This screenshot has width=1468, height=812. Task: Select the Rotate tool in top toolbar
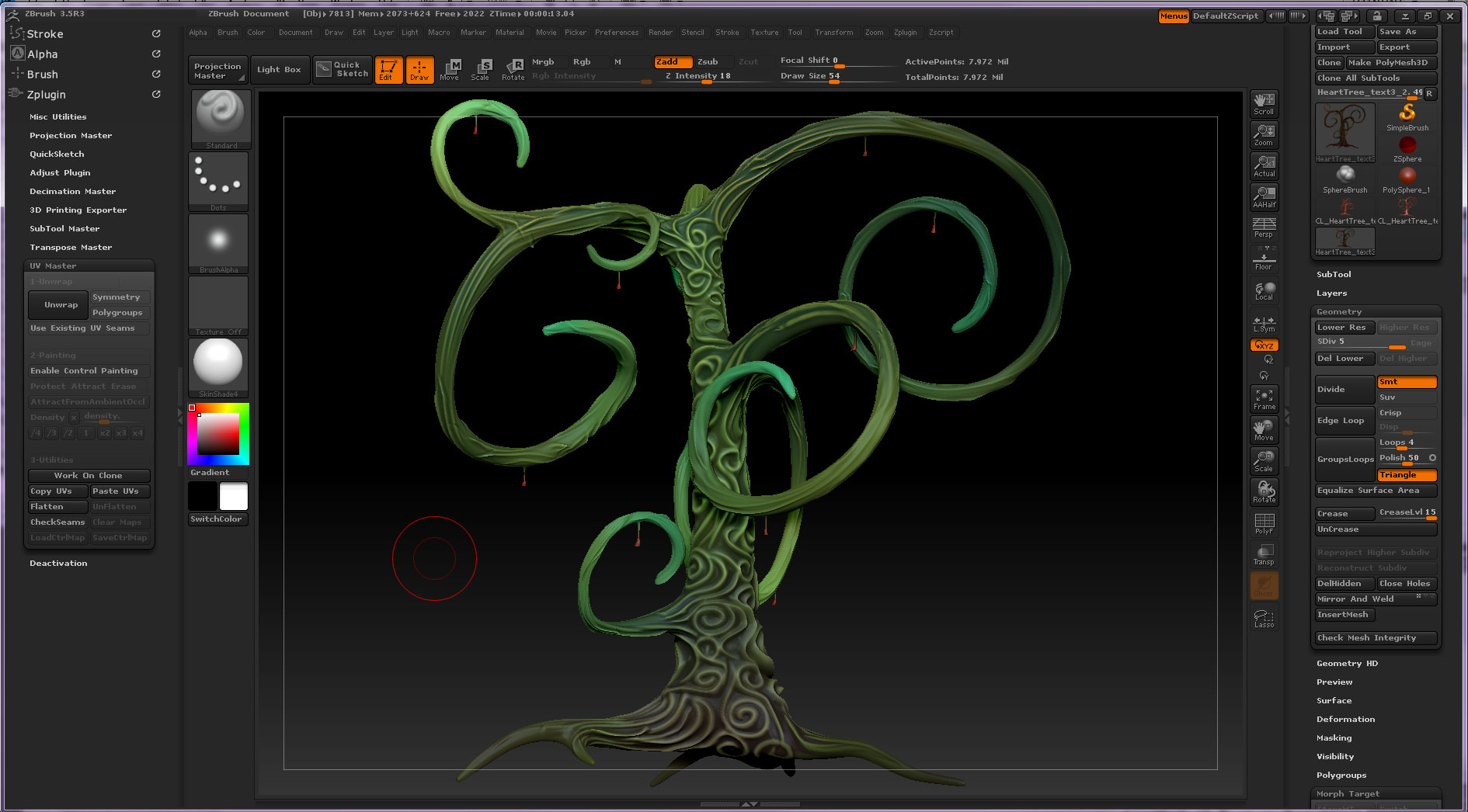(x=513, y=69)
